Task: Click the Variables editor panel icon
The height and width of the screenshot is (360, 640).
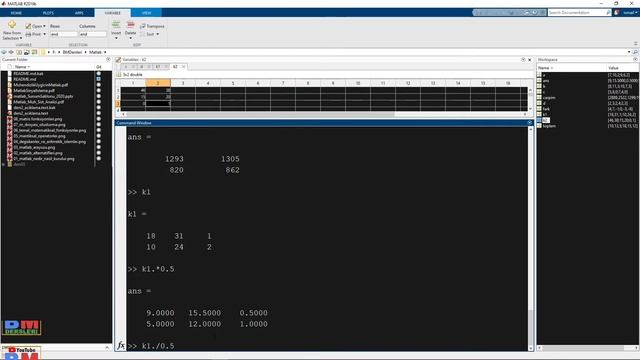Action: [118, 60]
